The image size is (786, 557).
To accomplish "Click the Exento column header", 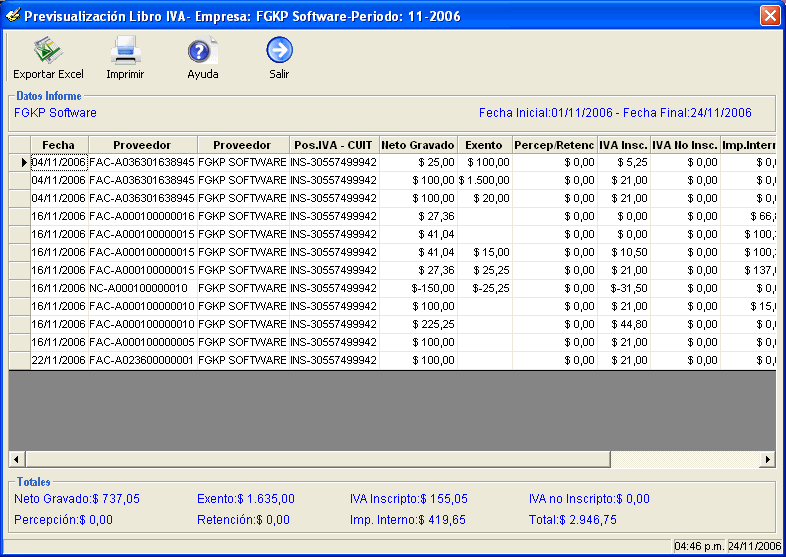I will coord(484,145).
